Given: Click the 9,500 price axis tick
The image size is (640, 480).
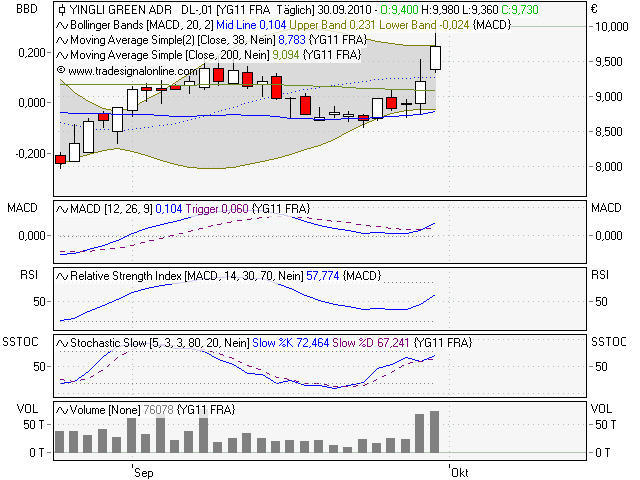Looking at the screenshot, I should (x=609, y=62).
